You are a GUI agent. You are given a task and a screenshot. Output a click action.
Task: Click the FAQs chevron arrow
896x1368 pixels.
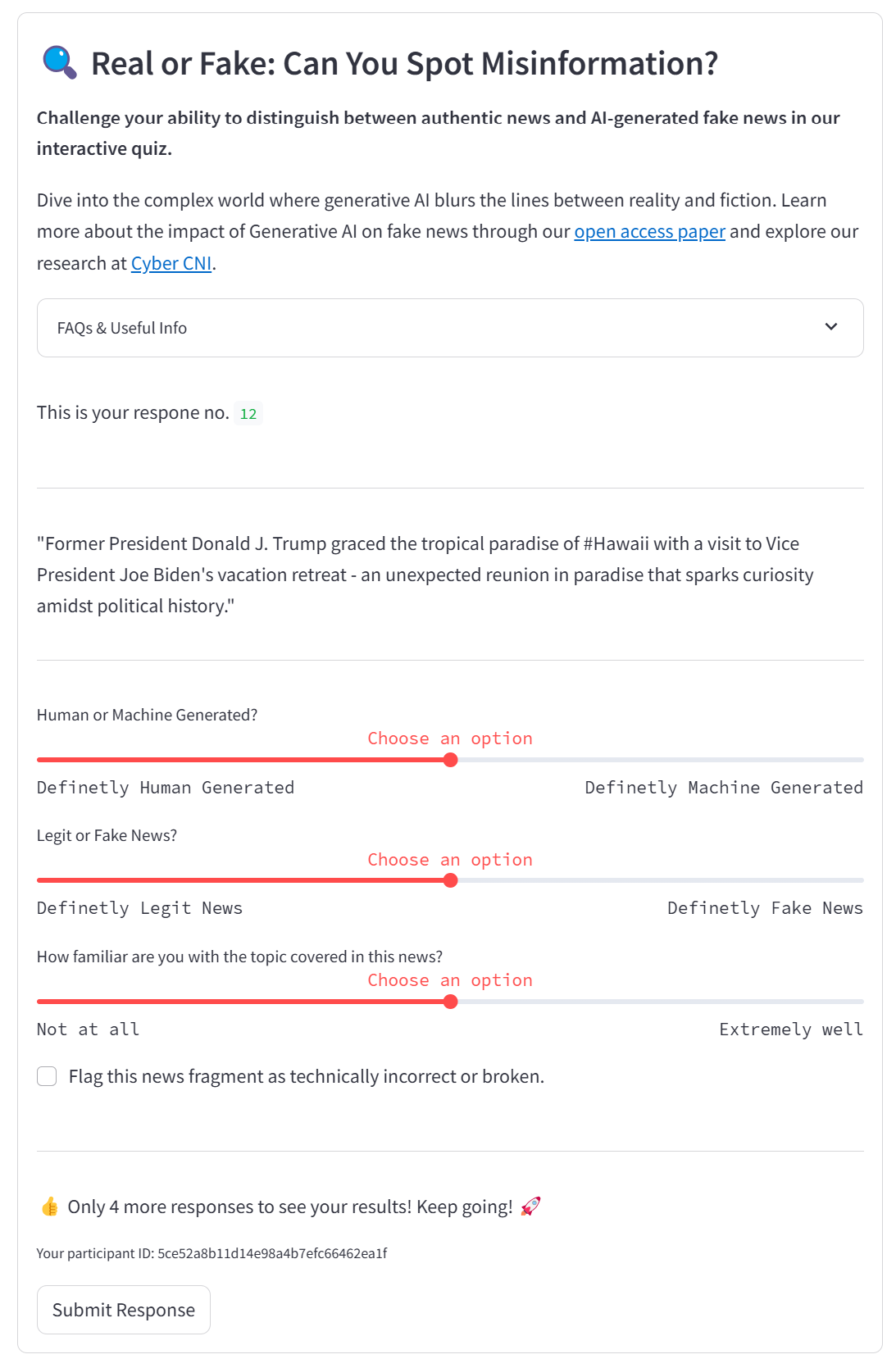click(830, 327)
